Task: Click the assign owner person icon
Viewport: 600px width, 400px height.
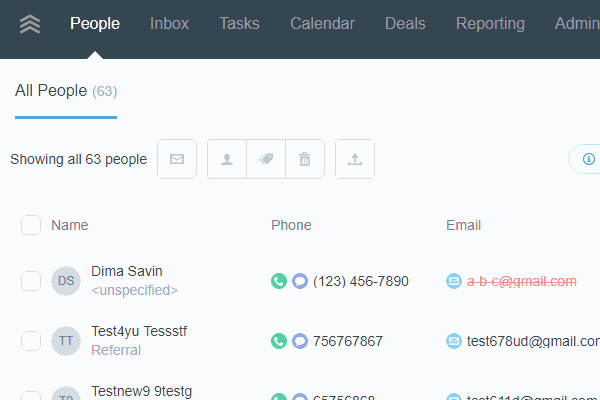Action: [x=227, y=159]
